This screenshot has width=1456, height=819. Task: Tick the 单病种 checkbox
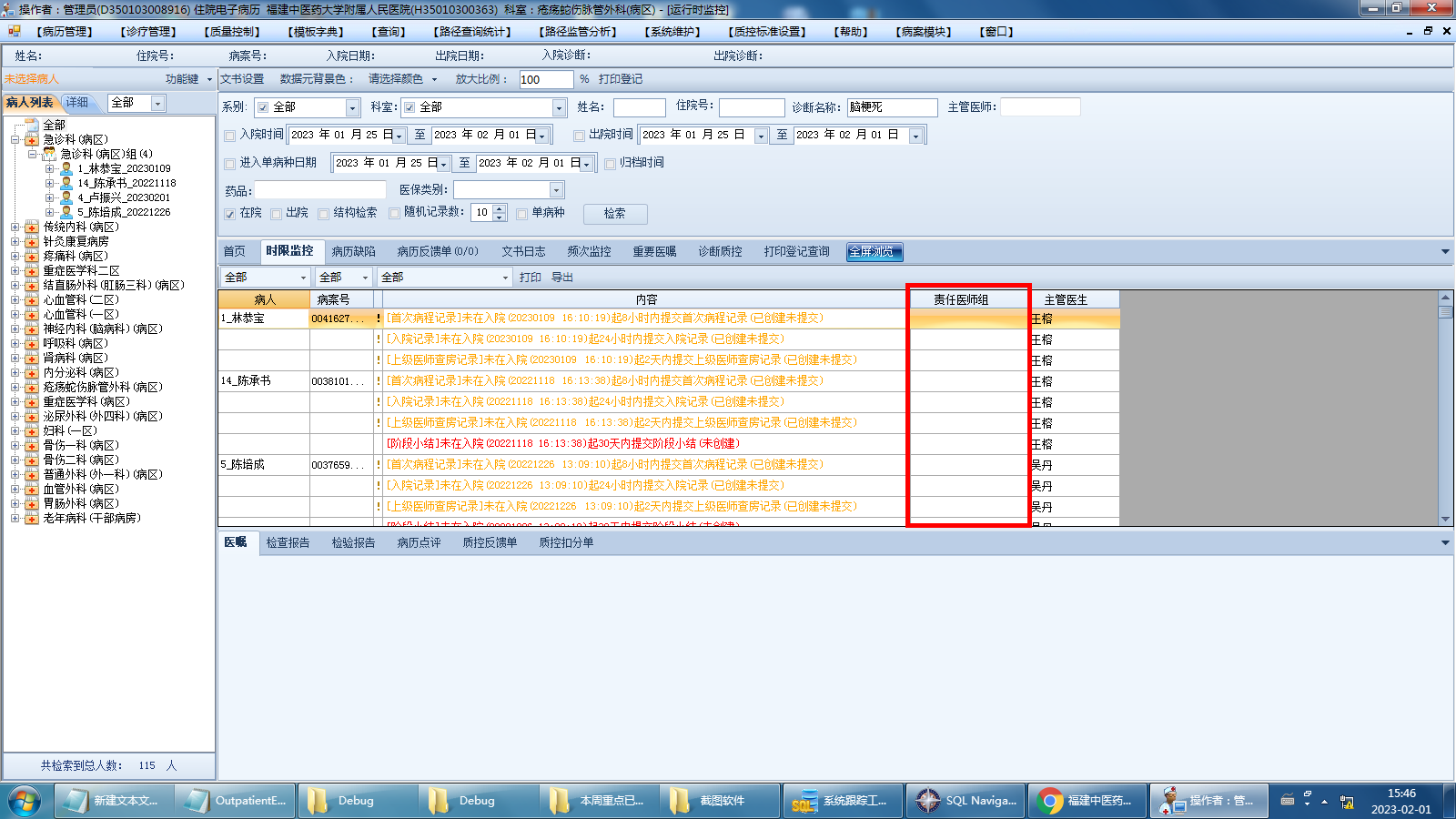(x=521, y=214)
